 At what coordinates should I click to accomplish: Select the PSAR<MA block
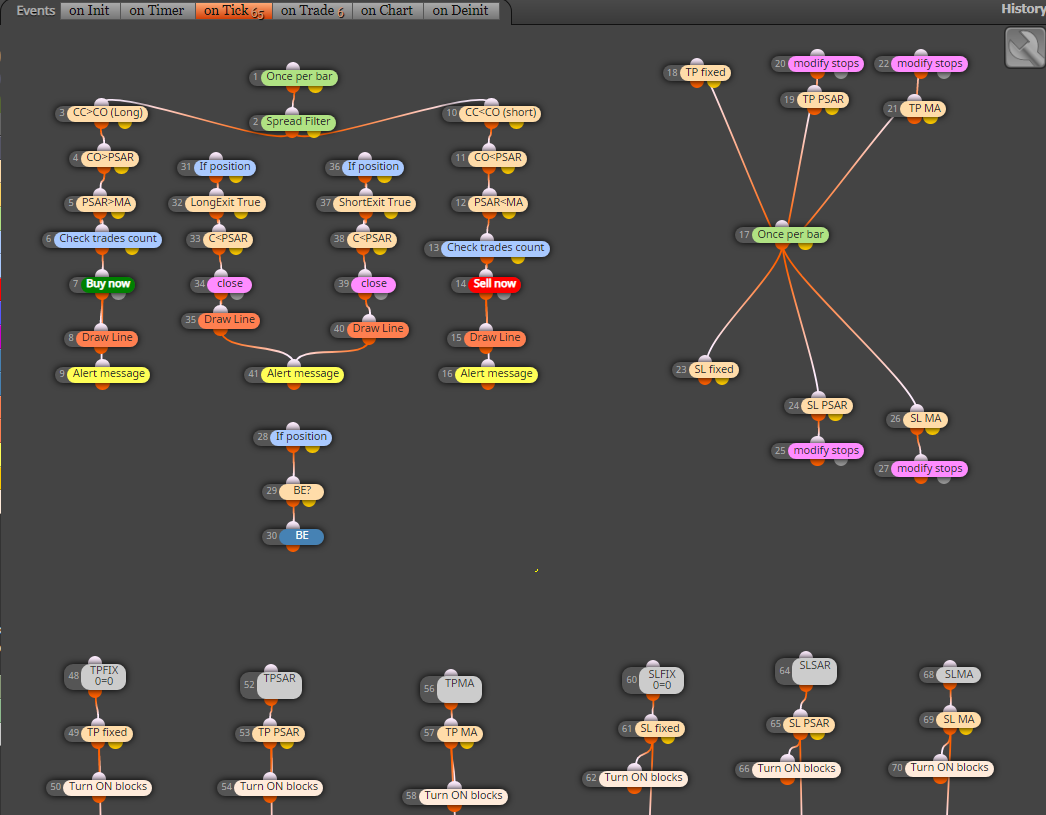click(x=498, y=203)
